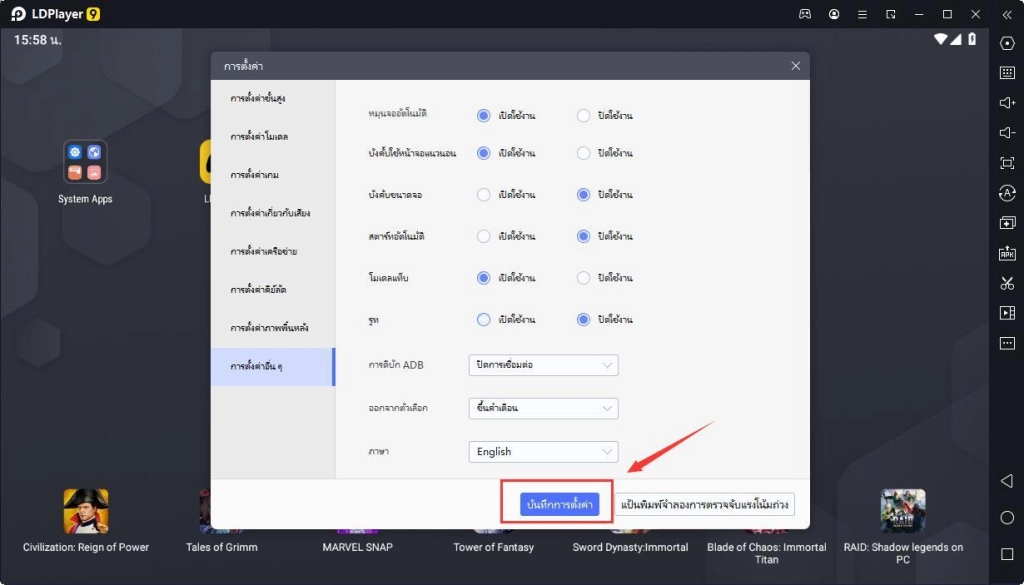Image resolution: width=1024 pixels, height=585 pixels.
Task: Enable auto-start (สตาร์ทอัตโนมัติ) option
Action: (484, 237)
